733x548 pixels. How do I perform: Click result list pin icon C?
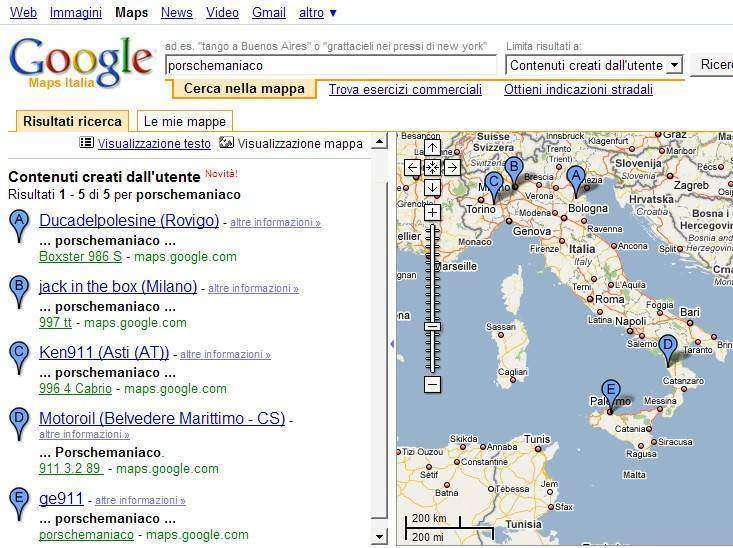pos(19,358)
